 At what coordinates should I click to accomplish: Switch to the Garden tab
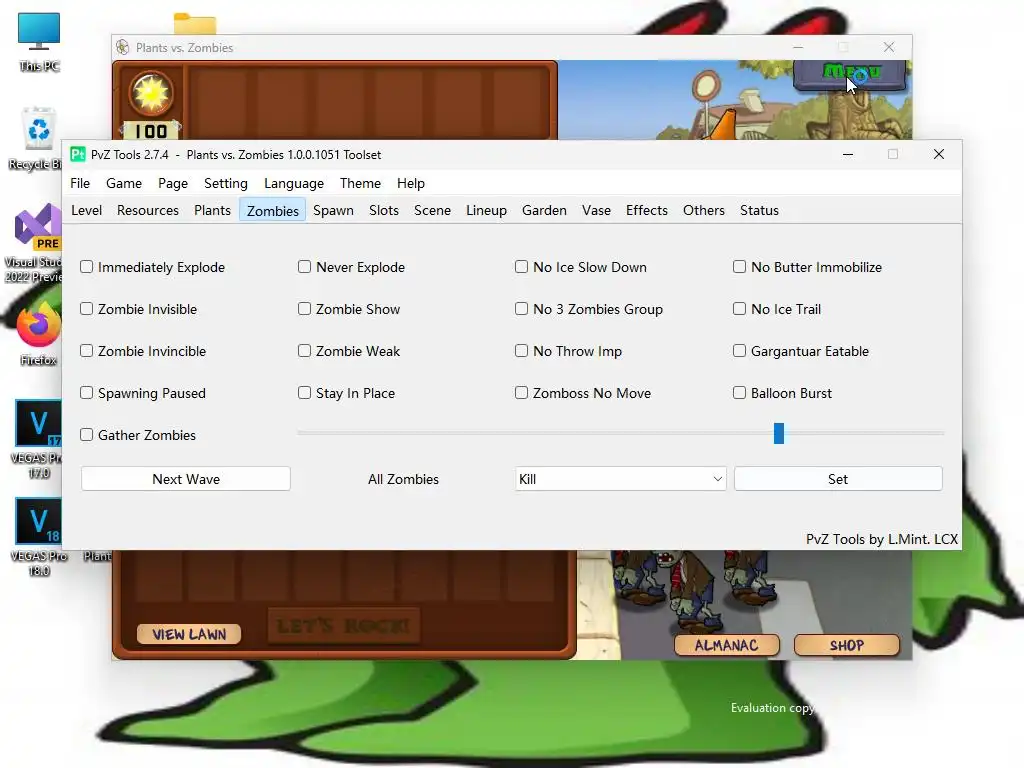(544, 210)
